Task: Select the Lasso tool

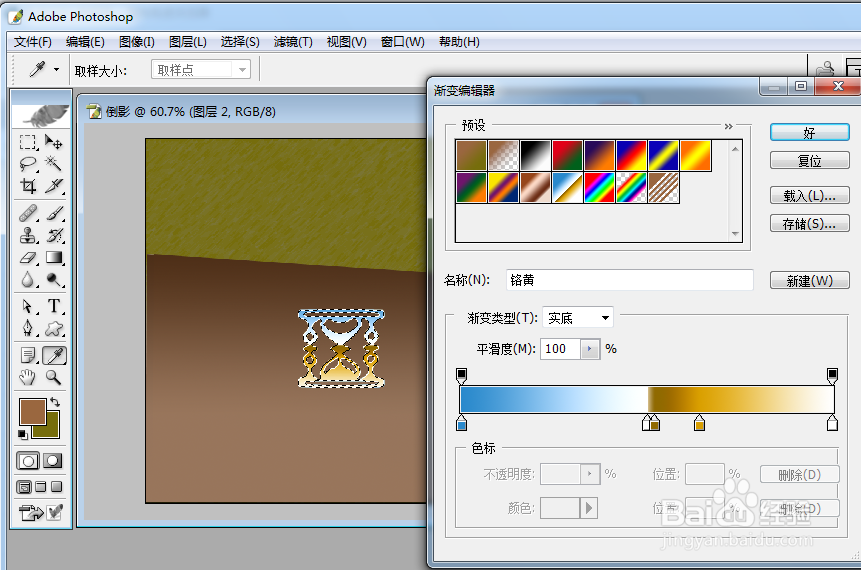Action: [28, 164]
